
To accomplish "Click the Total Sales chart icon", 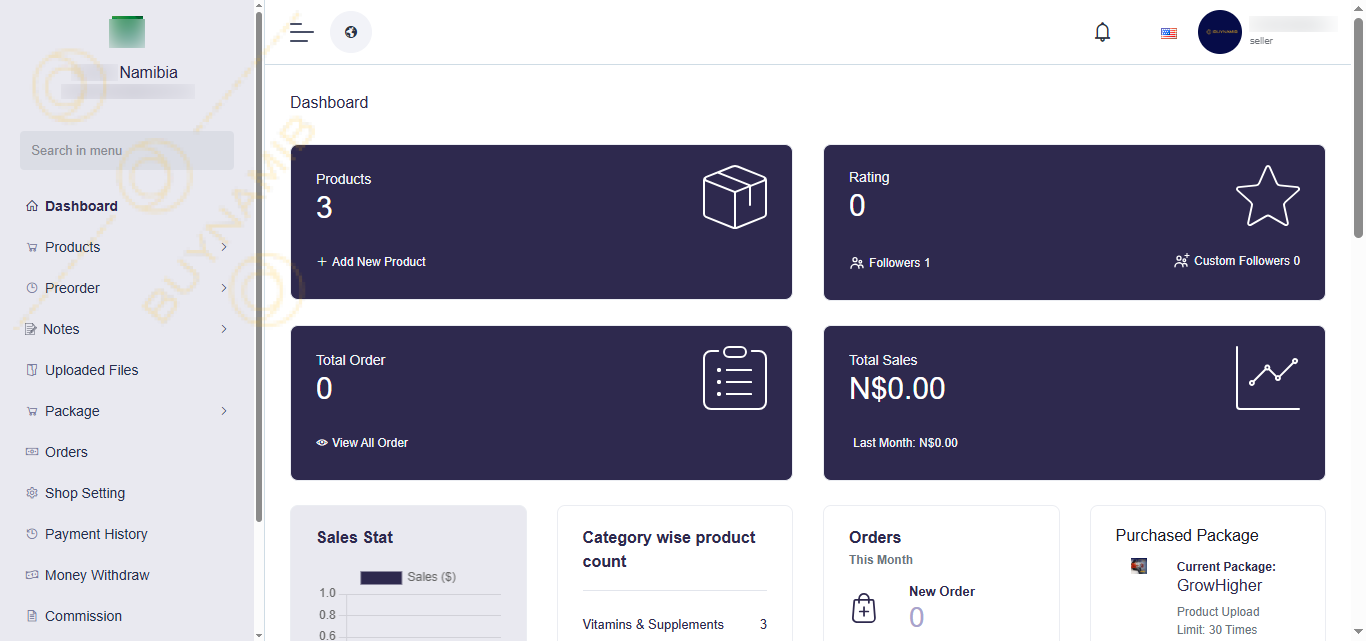I will tap(1267, 378).
